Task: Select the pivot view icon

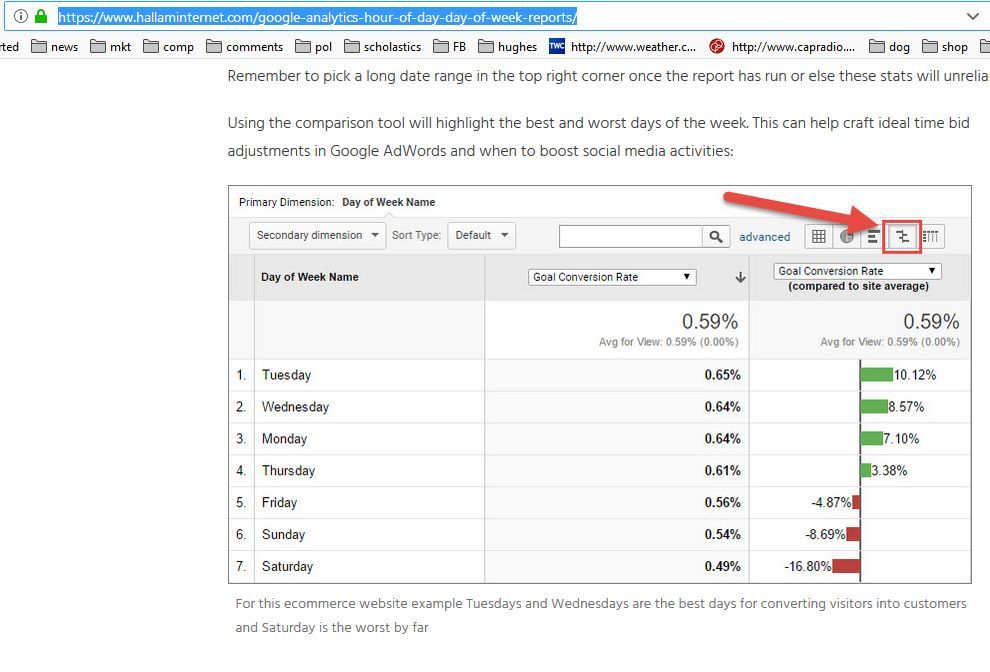Action: [x=931, y=236]
